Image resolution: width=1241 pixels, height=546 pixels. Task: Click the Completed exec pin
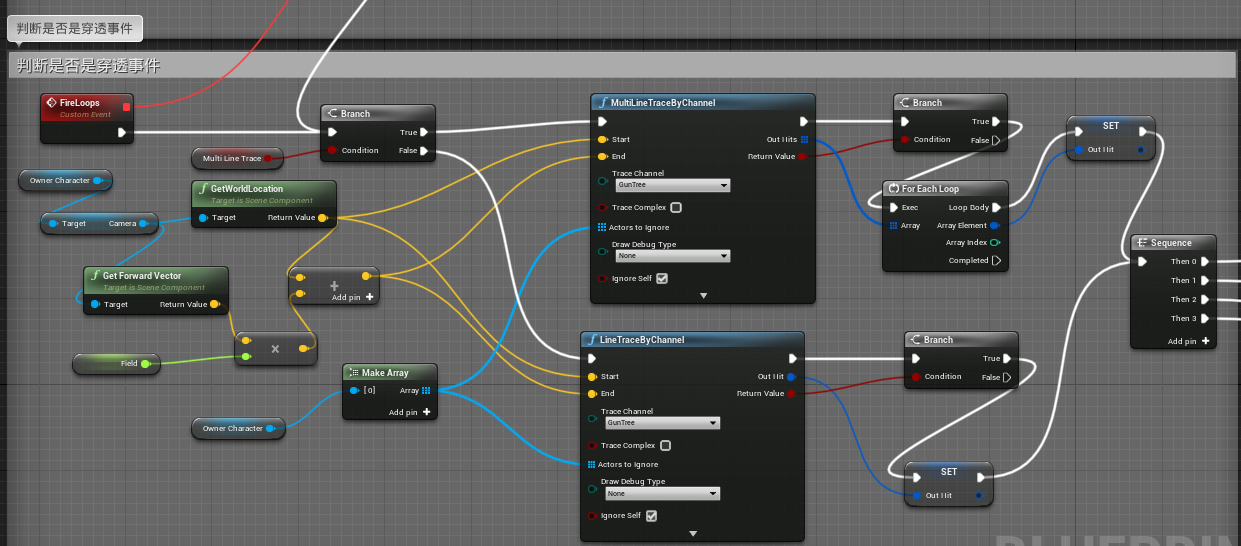point(996,261)
